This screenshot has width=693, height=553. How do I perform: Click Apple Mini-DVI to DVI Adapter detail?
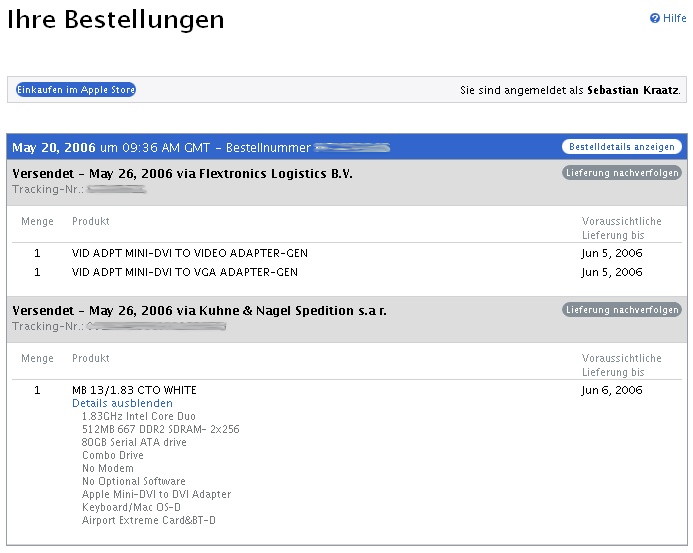click(x=156, y=494)
